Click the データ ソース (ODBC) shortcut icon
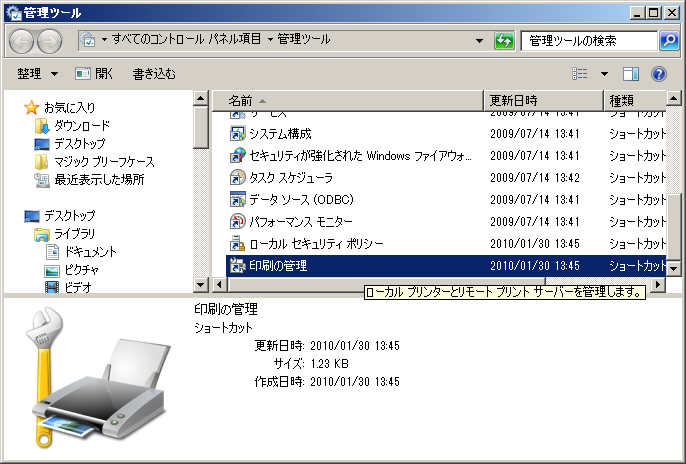This screenshot has width=686, height=464. (238, 199)
